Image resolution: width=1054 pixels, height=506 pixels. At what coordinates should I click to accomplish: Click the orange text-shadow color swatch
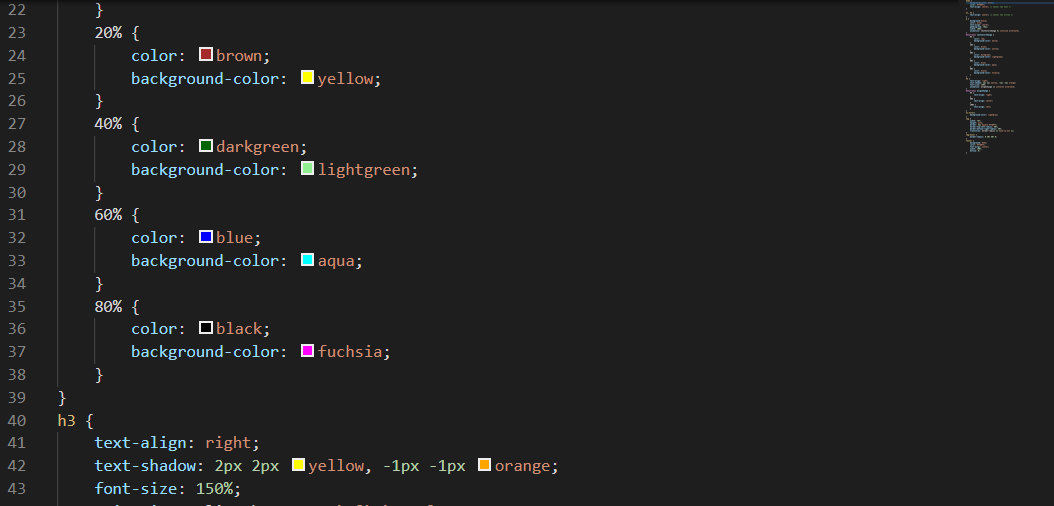[x=484, y=464]
